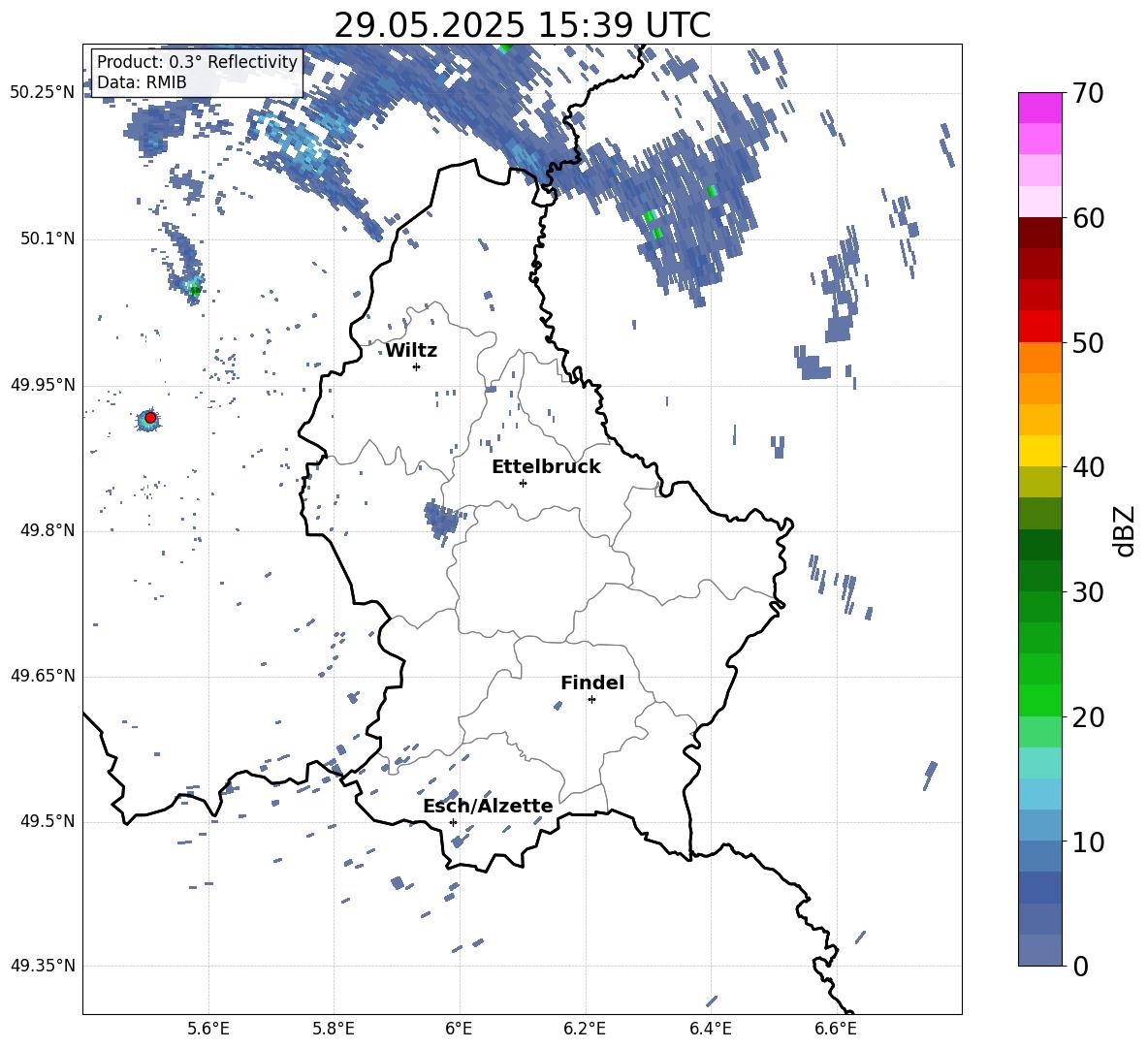1148x1048 pixels.
Task: Click the Ettelbruck cross marker
Action: (x=523, y=483)
